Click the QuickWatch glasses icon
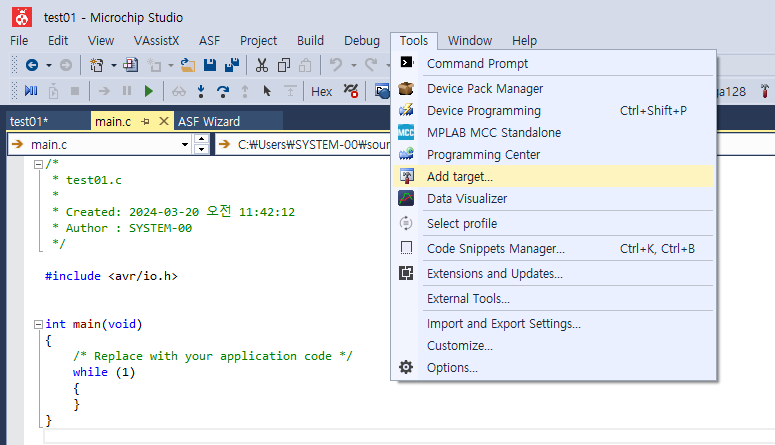 178,91
